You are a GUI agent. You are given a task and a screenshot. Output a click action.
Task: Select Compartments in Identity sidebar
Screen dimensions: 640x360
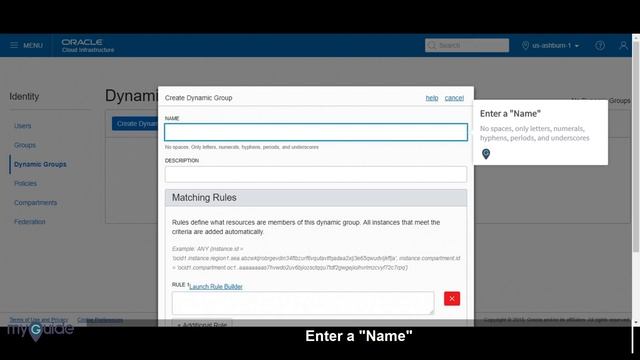[x=36, y=202]
